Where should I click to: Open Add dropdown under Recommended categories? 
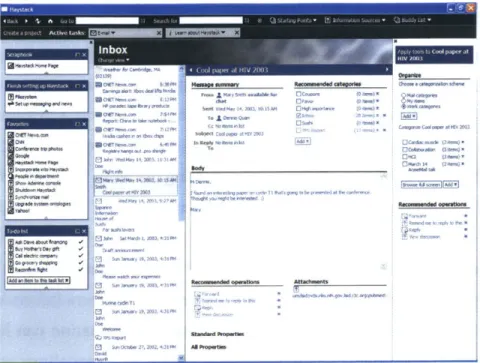[303, 141]
